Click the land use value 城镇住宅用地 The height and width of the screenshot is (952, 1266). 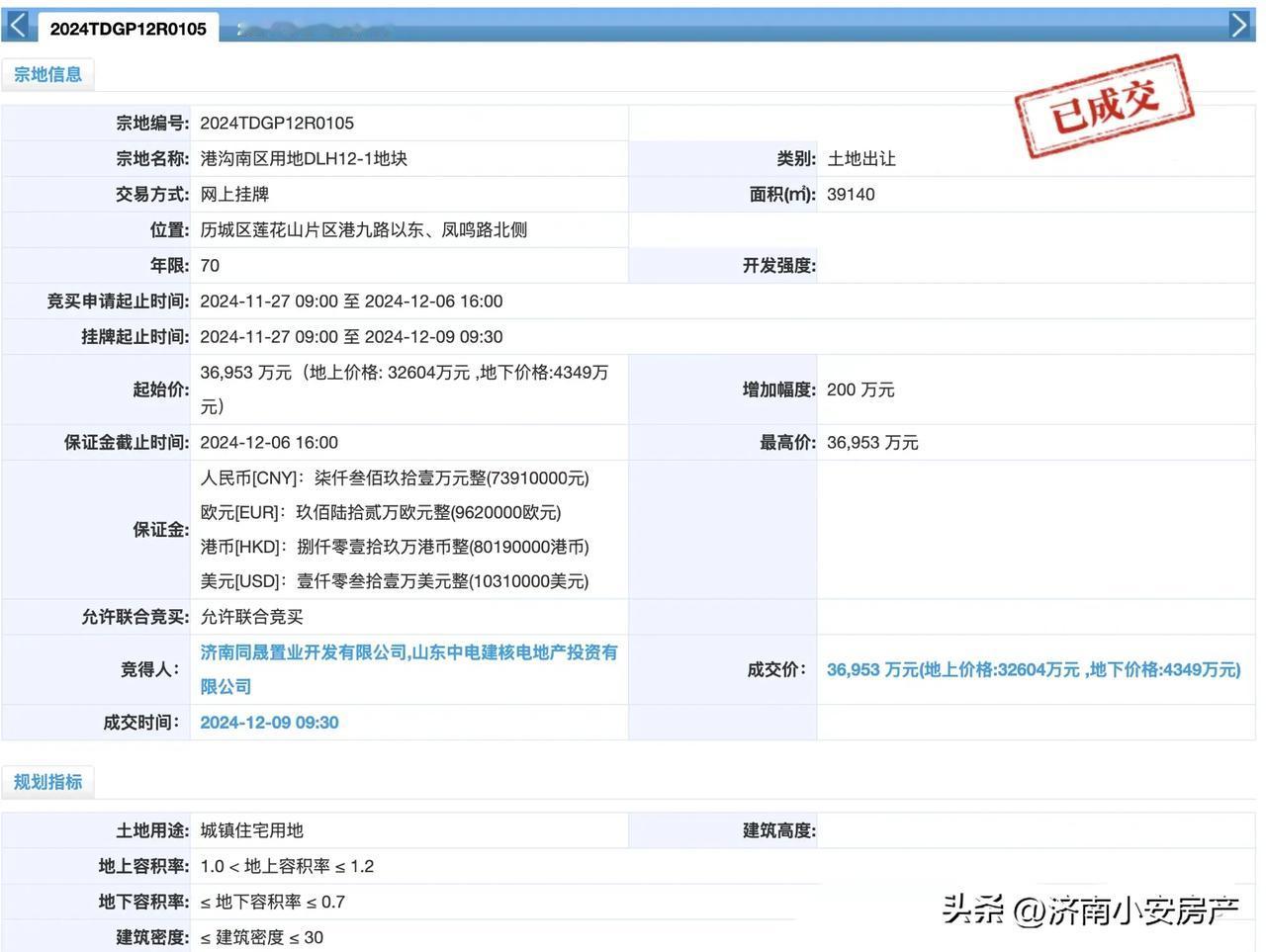(x=252, y=830)
